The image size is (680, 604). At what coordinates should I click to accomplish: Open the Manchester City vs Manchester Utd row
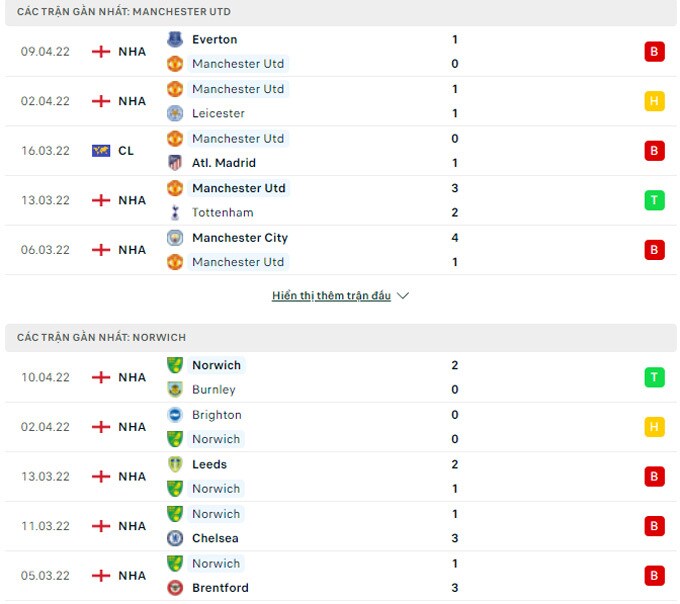pos(340,250)
